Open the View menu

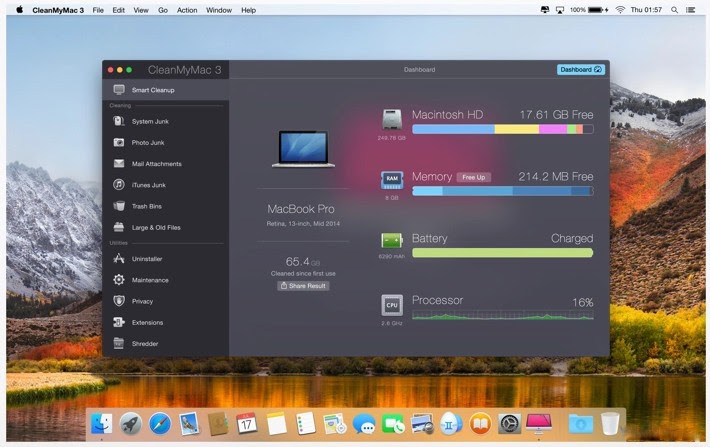(x=141, y=10)
